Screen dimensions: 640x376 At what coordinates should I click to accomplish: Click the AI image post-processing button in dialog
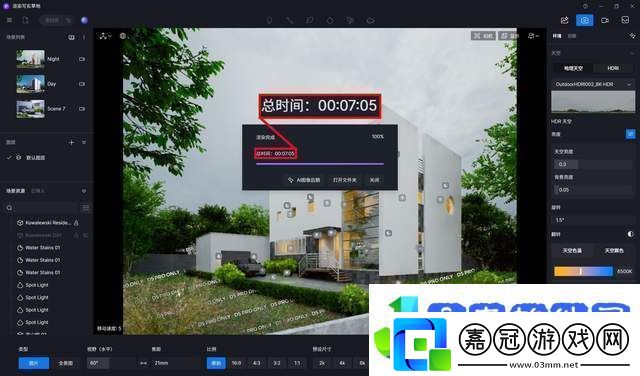[304, 180]
